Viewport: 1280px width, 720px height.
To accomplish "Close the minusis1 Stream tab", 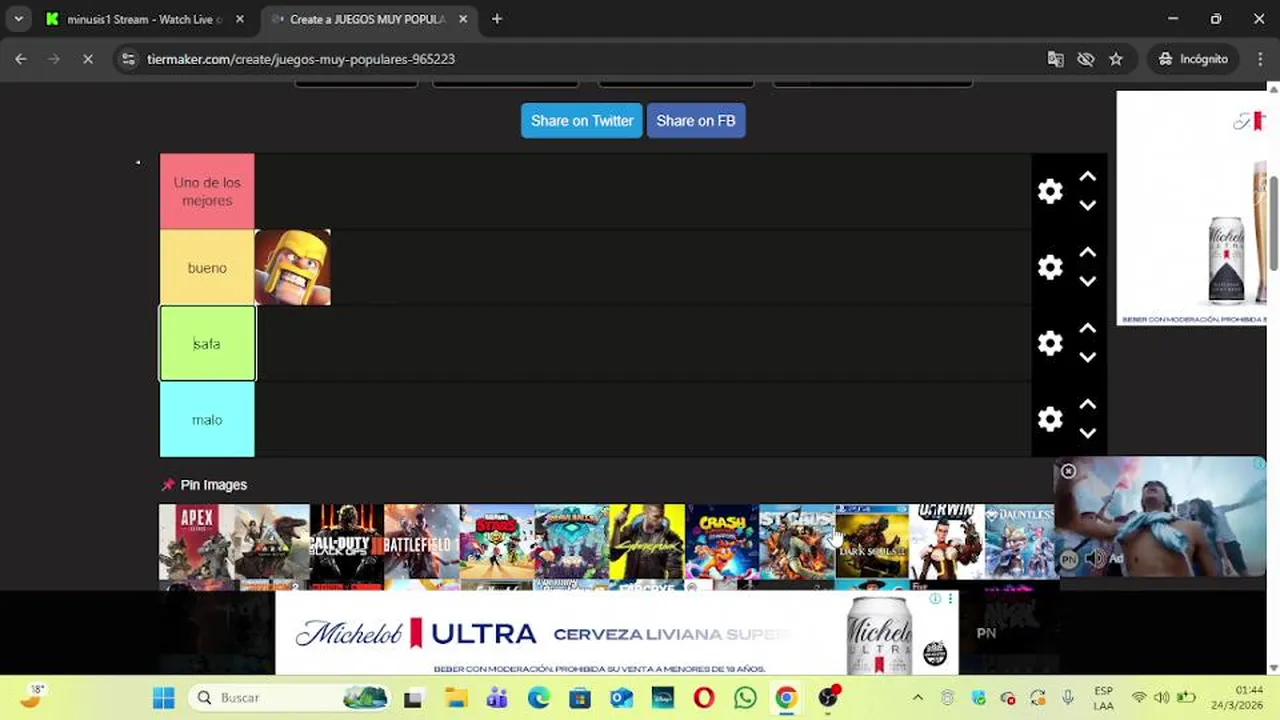I will coord(240,19).
